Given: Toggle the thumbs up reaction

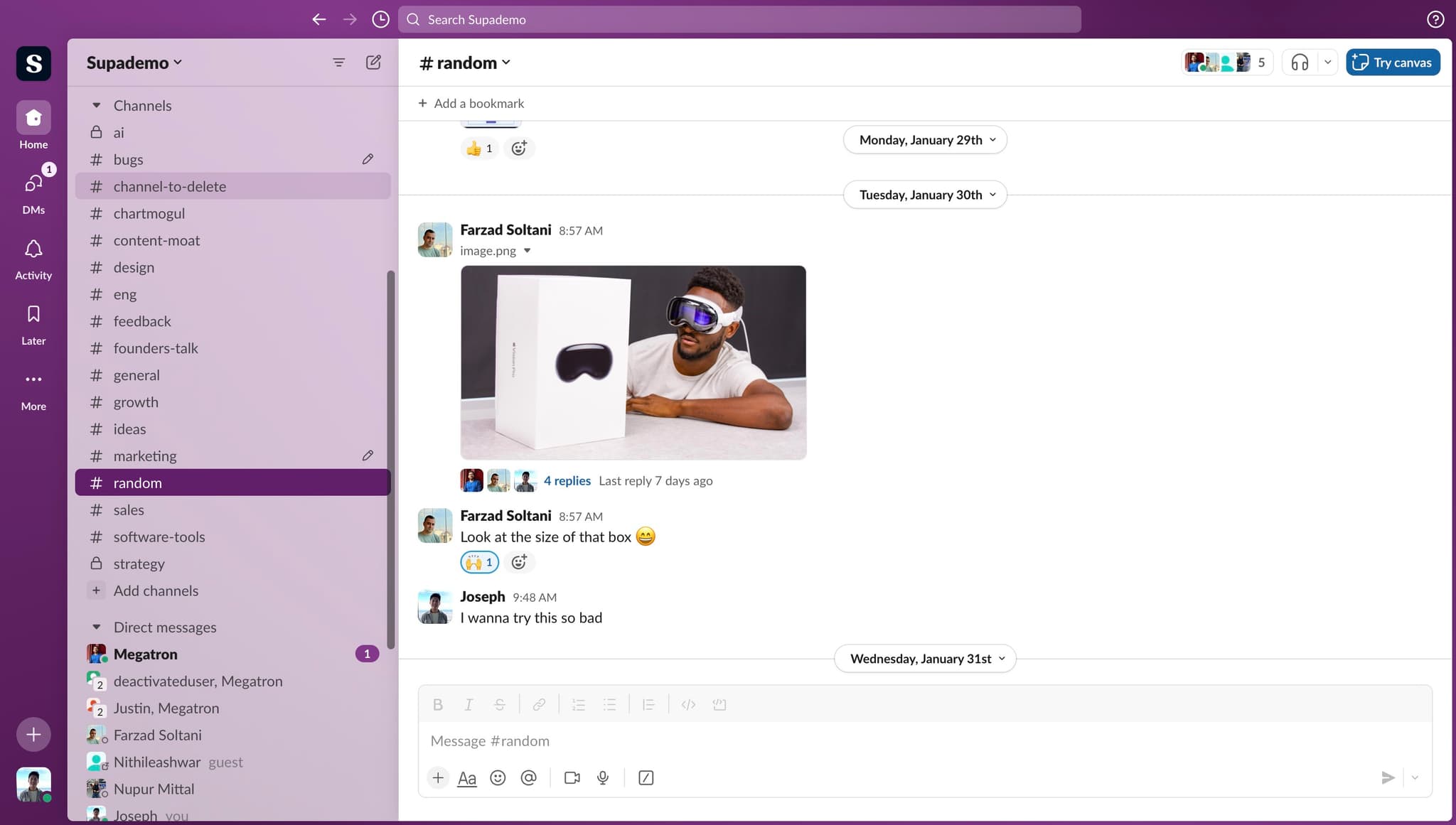Looking at the screenshot, I should click(x=479, y=149).
